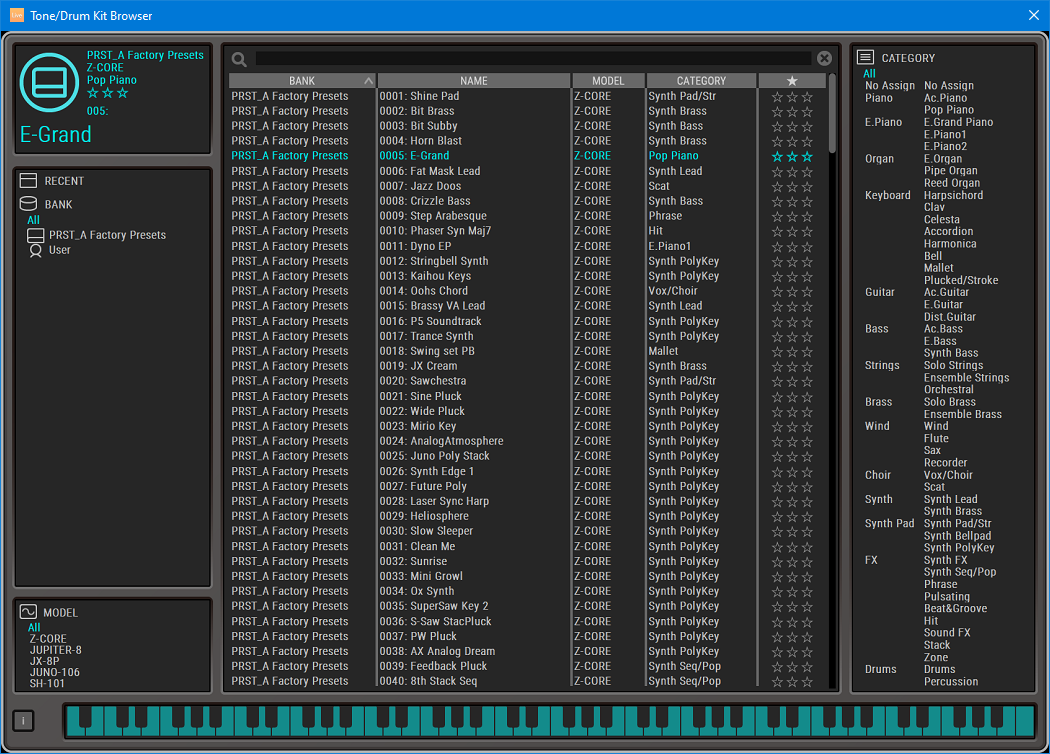This screenshot has width=1050, height=754.
Task: Filter by Pop Piano category
Action: pyautogui.click(x=949, y=110)
